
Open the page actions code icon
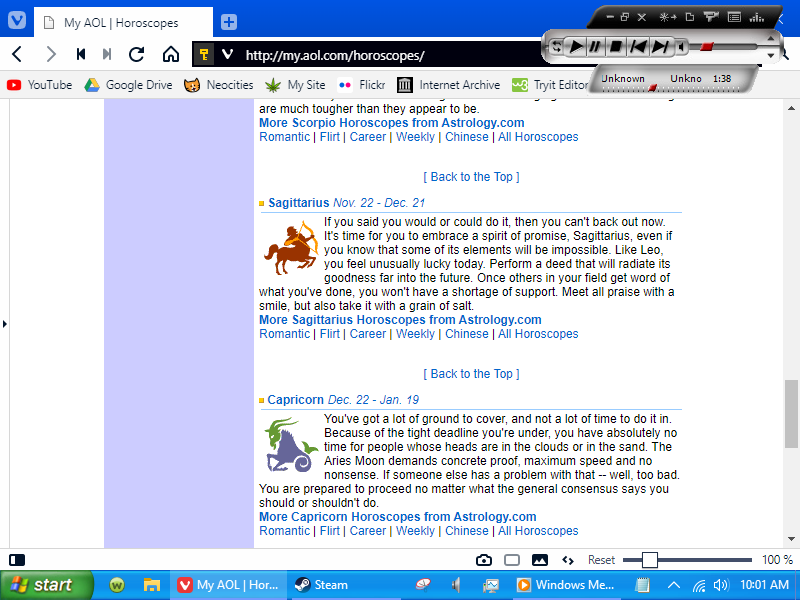568,560
